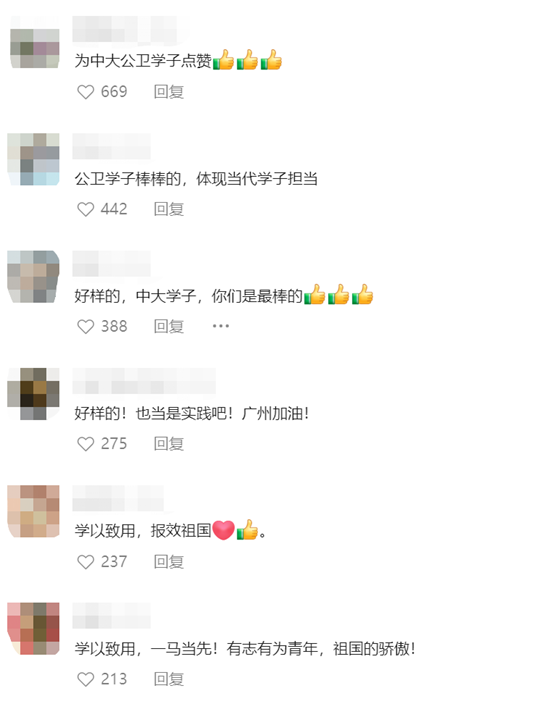Image resolution: width=544 pixels, height=717 pixels.
Task: Reply to 祖国的骄傲 comment
Action: [x=169, y=679]
